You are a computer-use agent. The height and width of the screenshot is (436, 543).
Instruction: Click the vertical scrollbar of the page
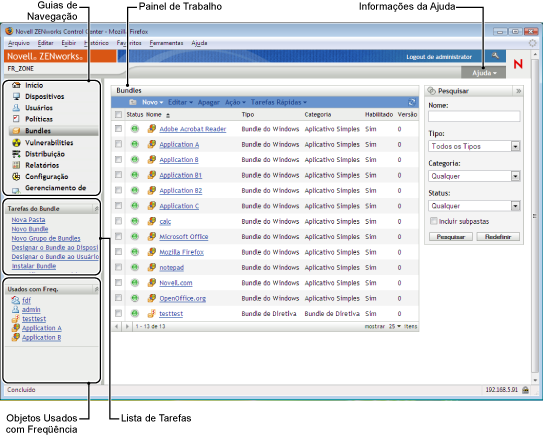[x=535, y=216]
